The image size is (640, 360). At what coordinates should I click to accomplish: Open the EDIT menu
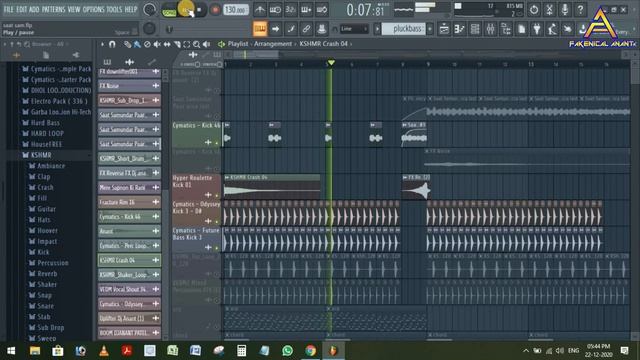[x=22, y=9]
